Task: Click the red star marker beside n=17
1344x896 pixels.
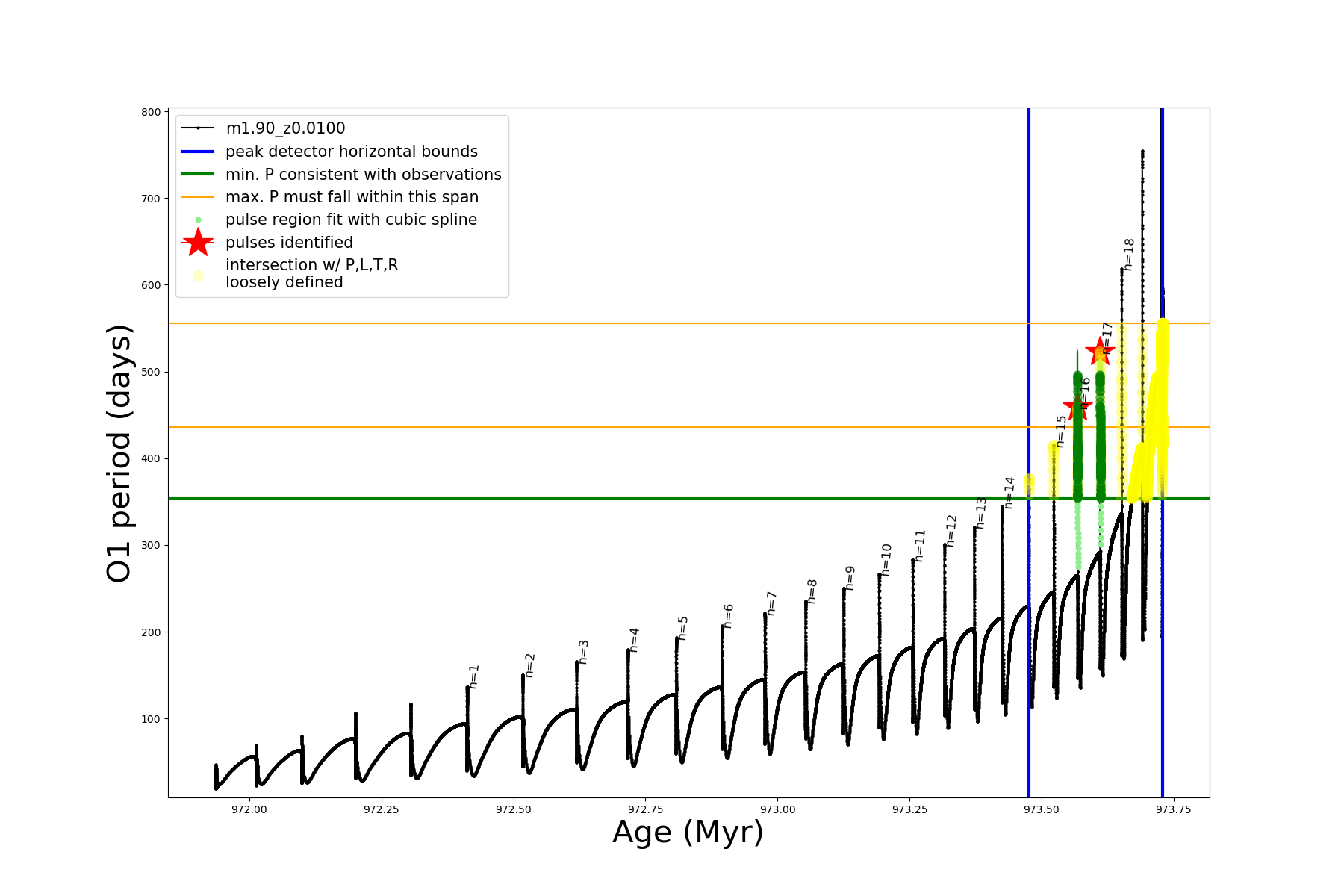Action: coord(1099,351)
